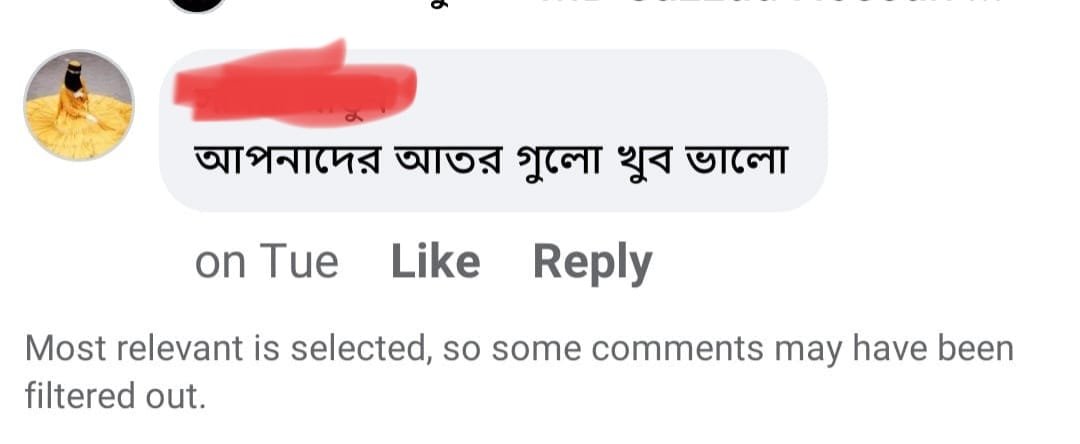
Task: Like the Bengali comment
Action: pos(435,262)
